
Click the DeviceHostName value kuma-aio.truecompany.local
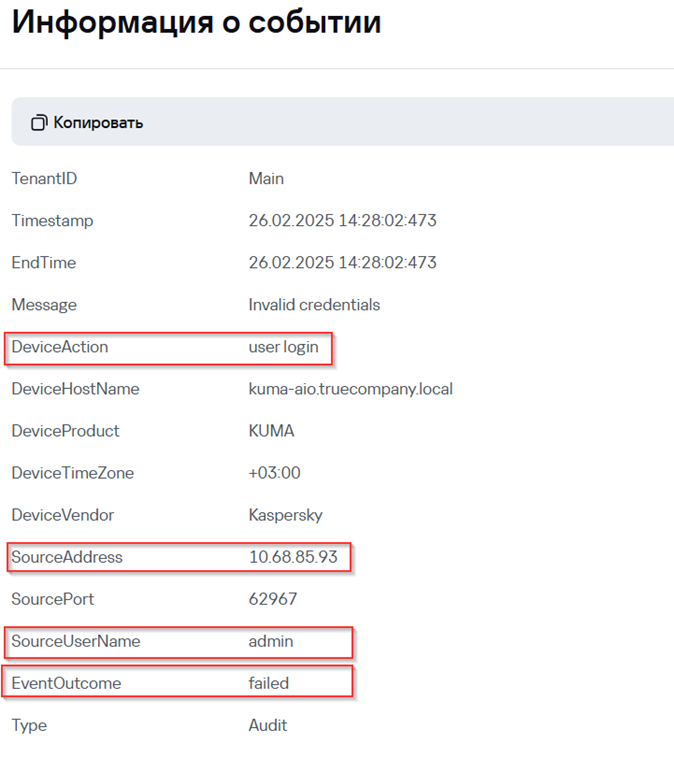(351, 389)
